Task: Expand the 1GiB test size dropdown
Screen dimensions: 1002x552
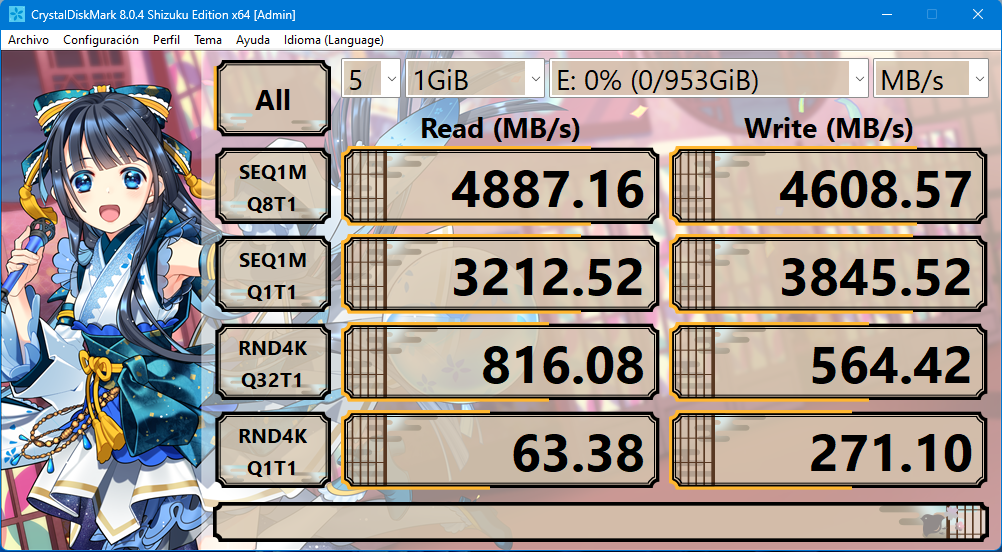Action: [x=475, y=79]
